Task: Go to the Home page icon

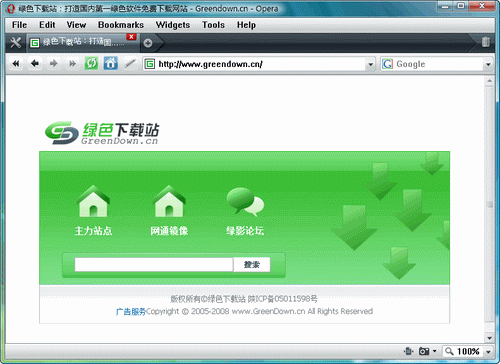Action: point(110,63)
